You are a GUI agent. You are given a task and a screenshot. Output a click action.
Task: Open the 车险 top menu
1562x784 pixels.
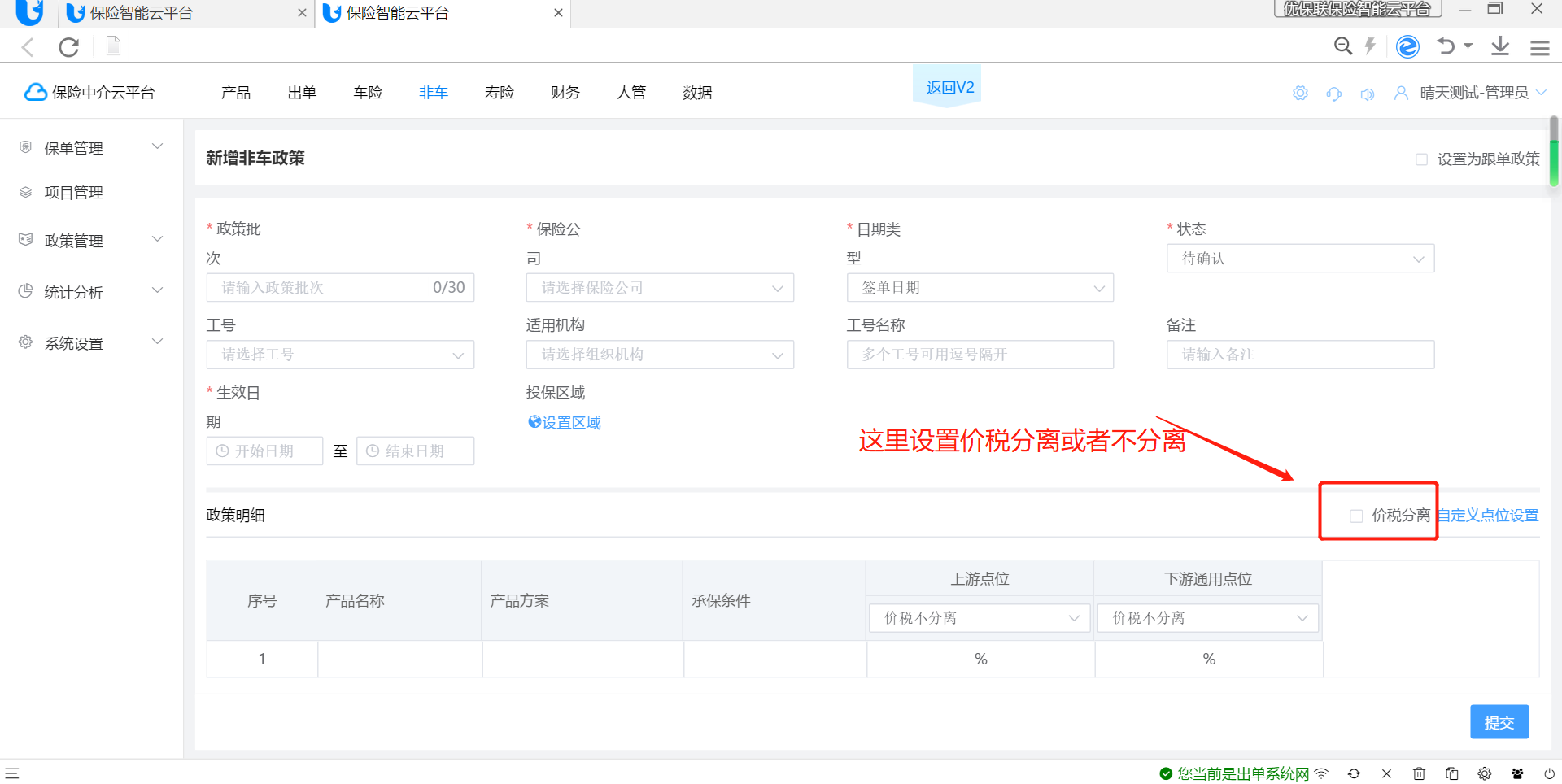coord(368,93)
